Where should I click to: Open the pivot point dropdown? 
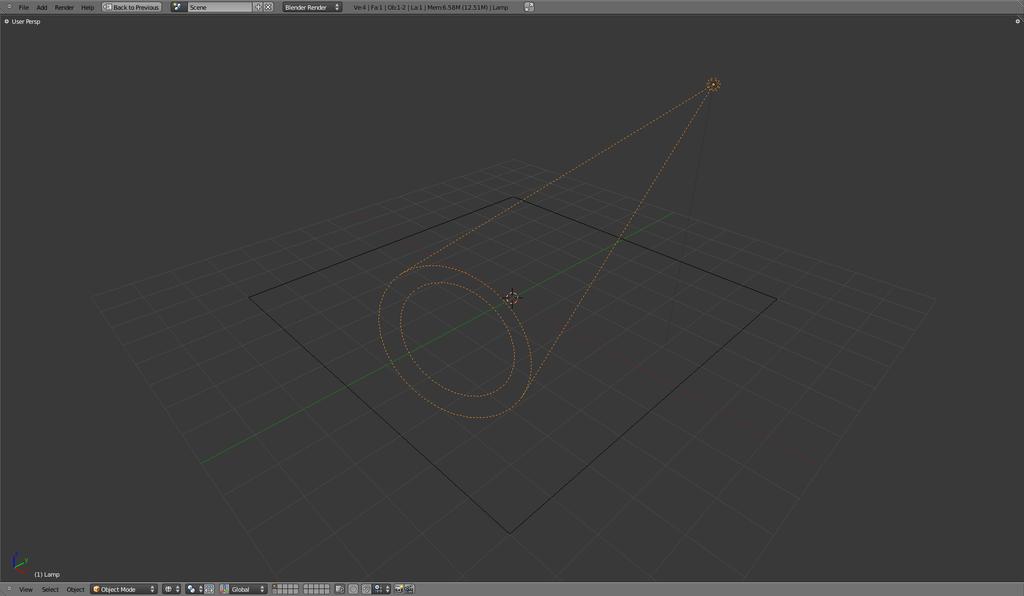[x=194, y=589]
